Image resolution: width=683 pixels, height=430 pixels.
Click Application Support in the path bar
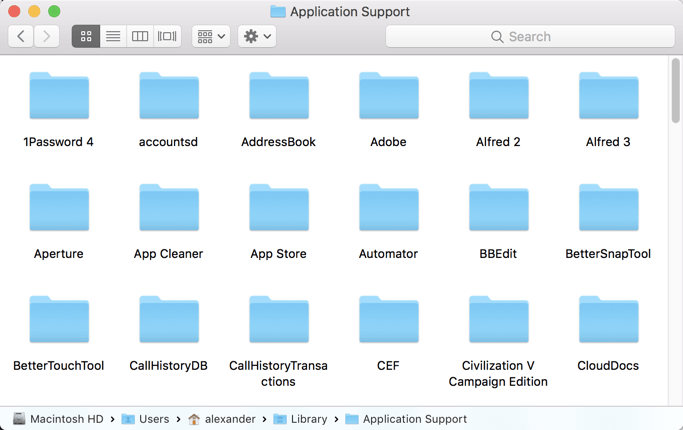coord(406,419)
